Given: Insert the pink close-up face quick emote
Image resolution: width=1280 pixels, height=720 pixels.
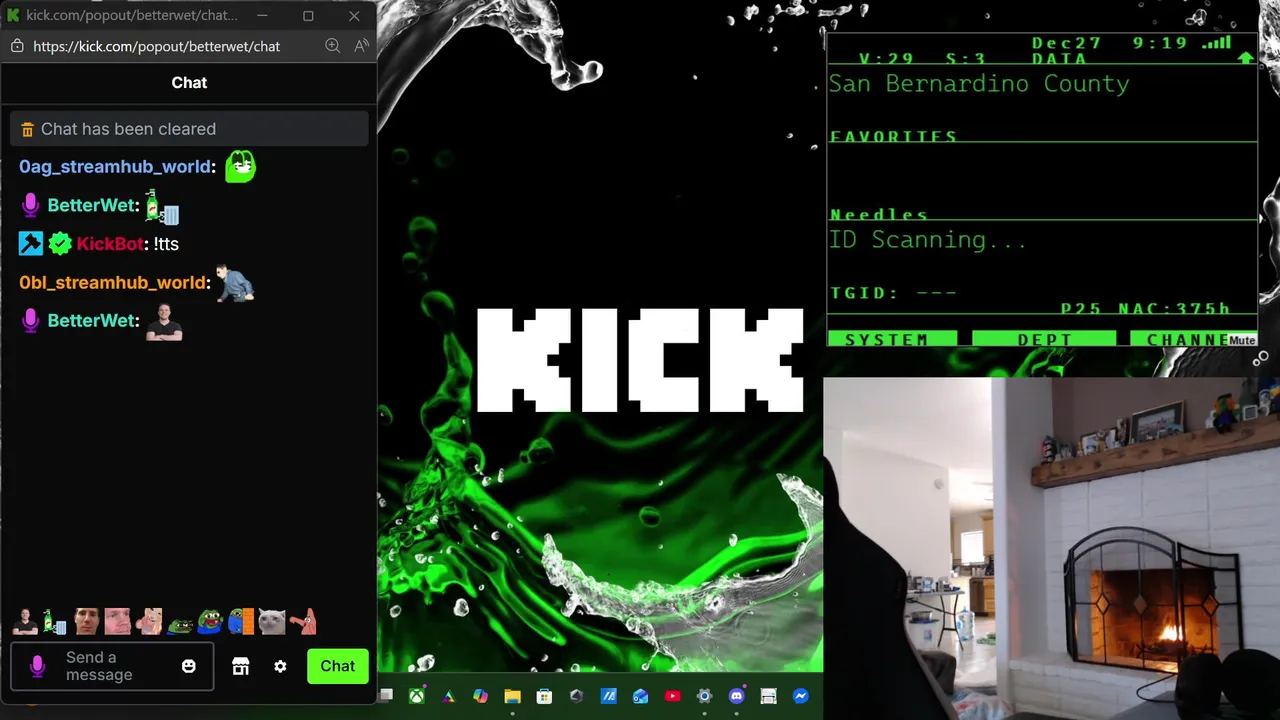Looking at the screenshot, I should [x=117, y=622].
